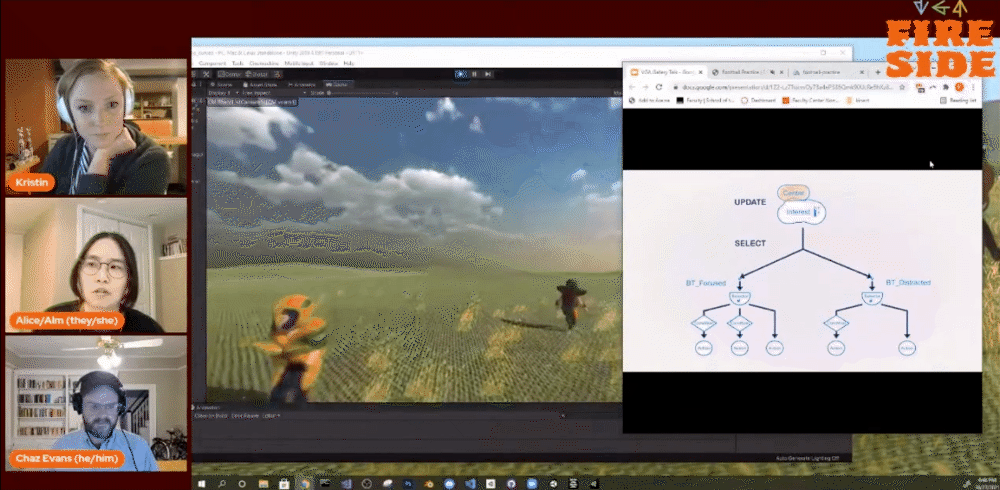The height and width of the screenshot is (490, 1000).
Task: Switch to the Animator tab in Unity
Action: point(302,84)
